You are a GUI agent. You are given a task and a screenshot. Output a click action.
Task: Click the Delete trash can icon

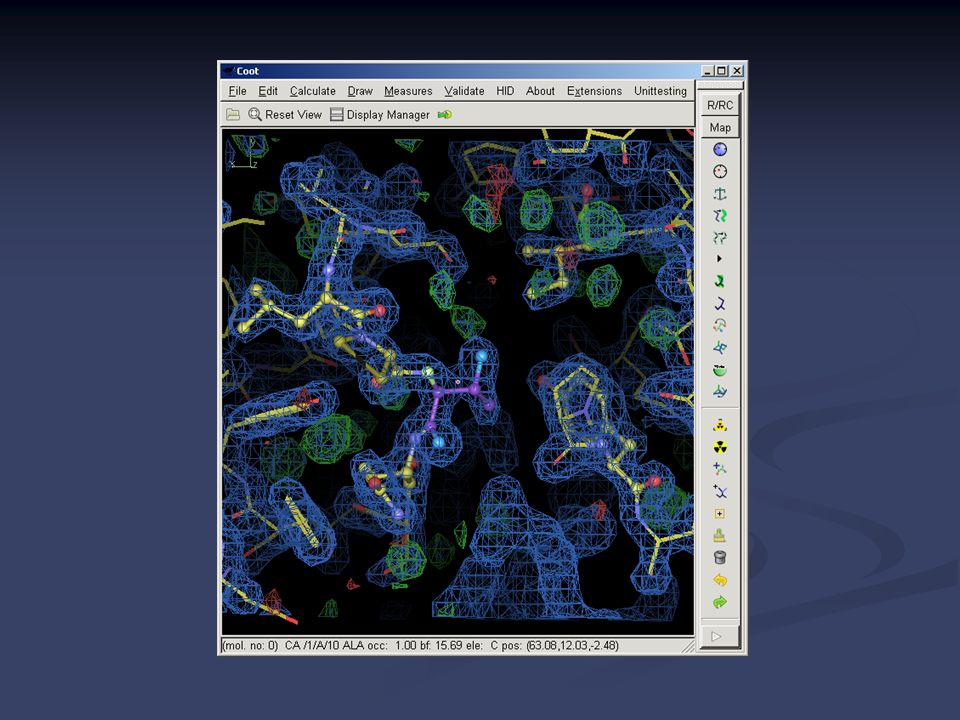(720, 558)
